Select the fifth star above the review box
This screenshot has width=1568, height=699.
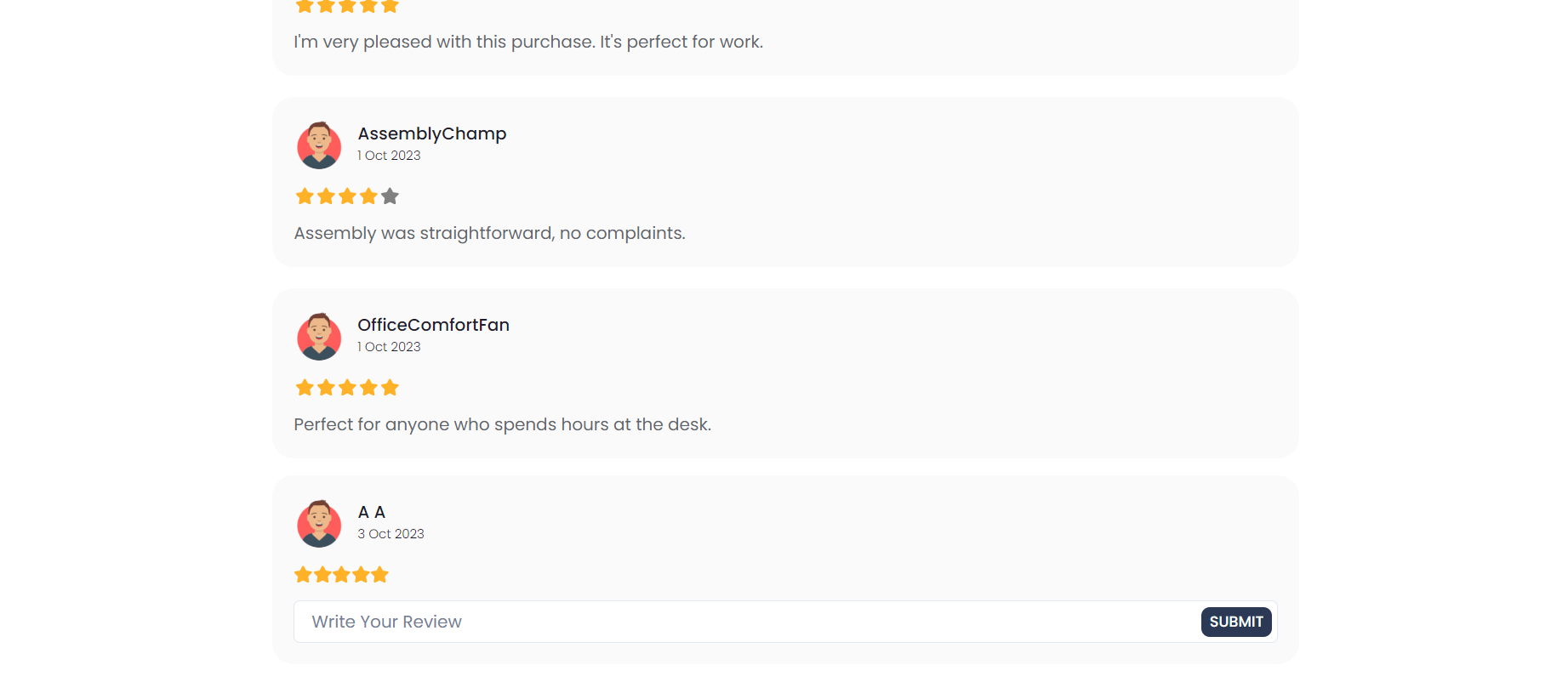point(379,575)
